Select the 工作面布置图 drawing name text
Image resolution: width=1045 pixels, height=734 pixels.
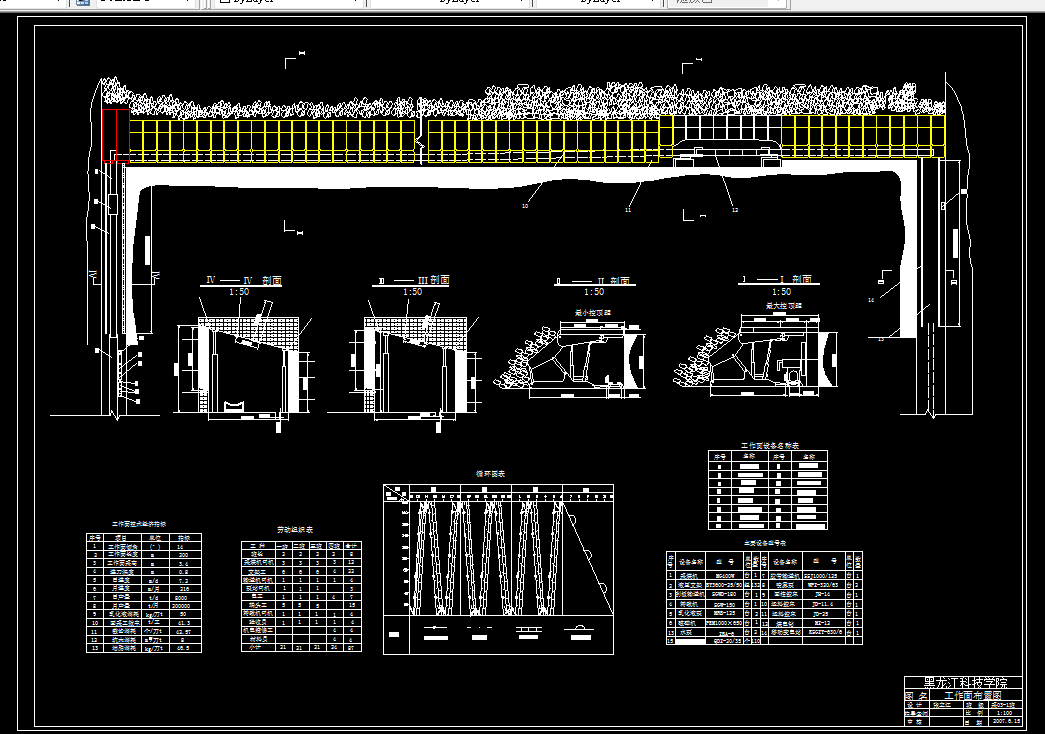[972, 695]
